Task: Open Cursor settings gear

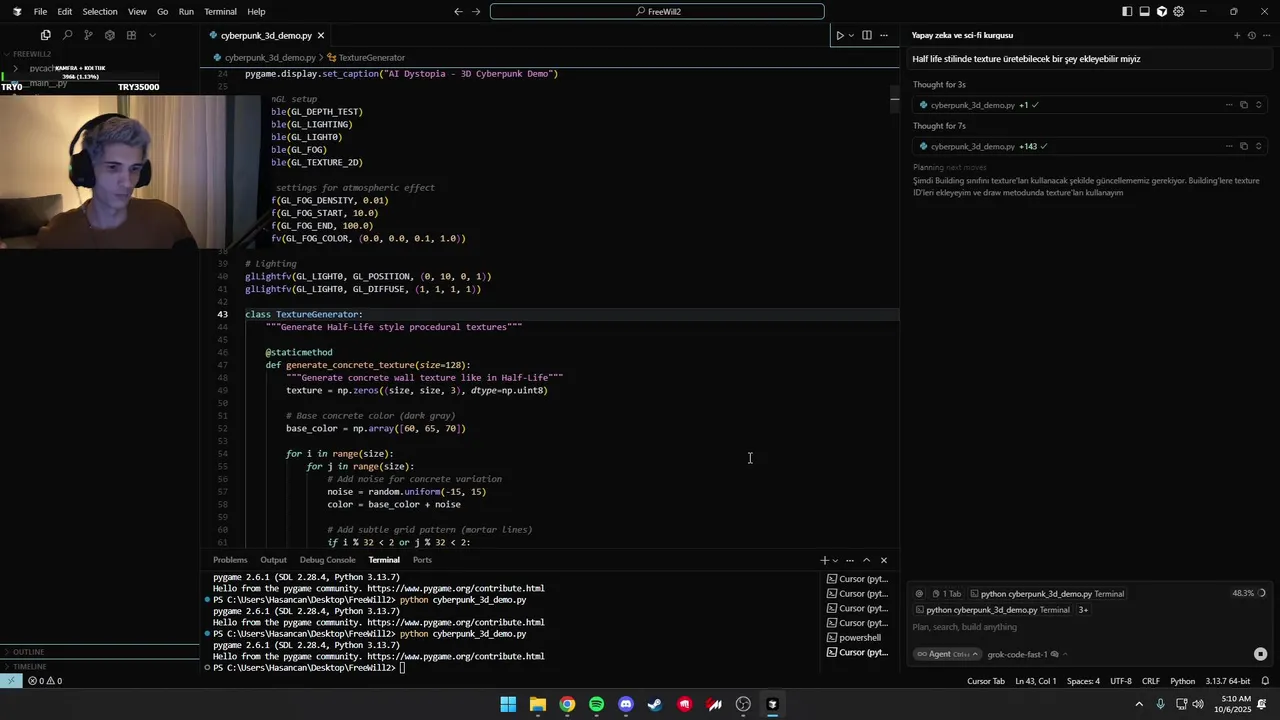Action: point(1179,12)
